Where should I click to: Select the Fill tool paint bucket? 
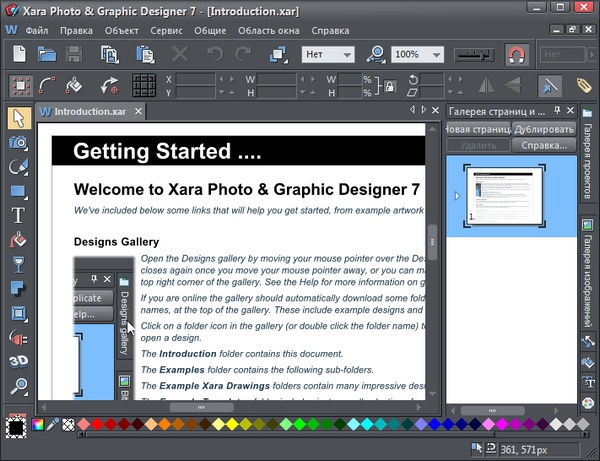18,239
